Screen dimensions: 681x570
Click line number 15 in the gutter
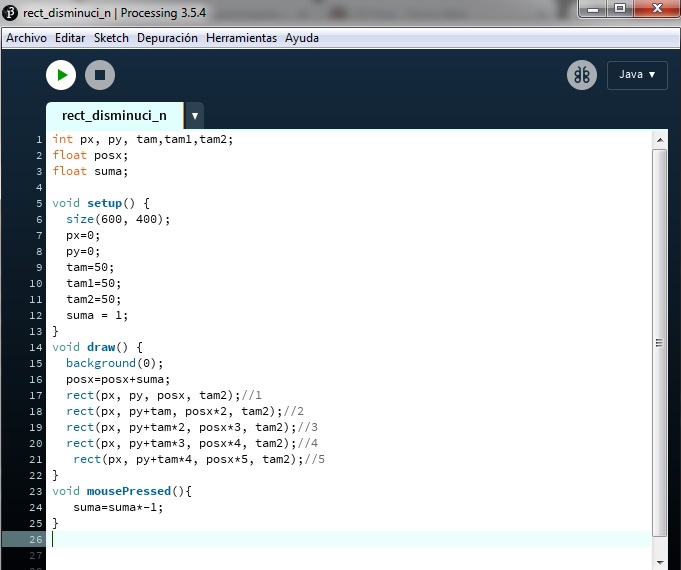(36, 363)
